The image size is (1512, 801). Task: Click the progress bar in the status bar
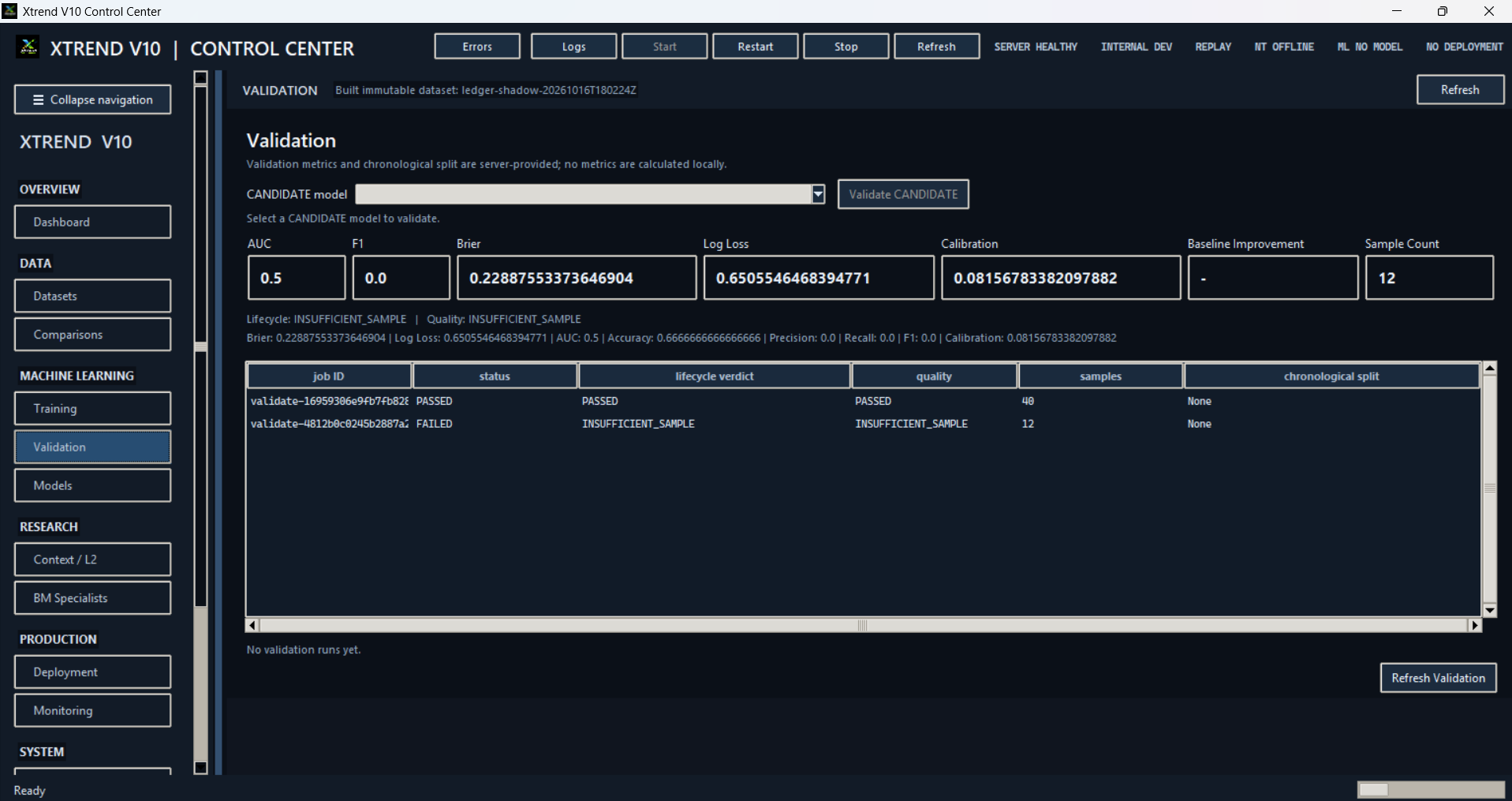point(1431,790)
